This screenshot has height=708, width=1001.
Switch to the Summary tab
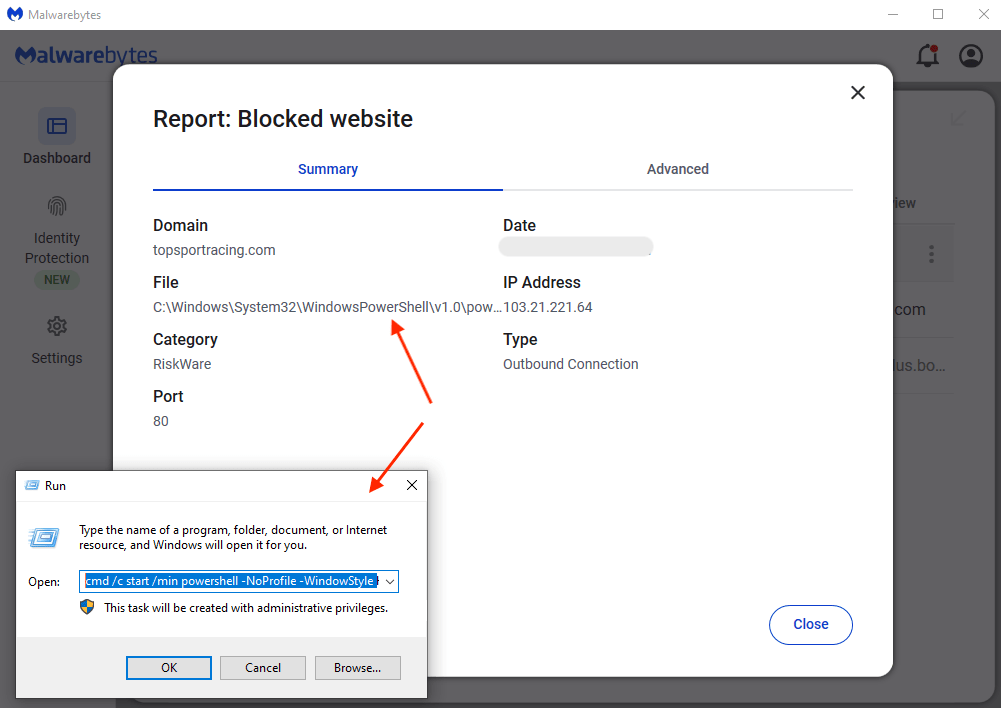pyautogui.click(x=327, y=169)
